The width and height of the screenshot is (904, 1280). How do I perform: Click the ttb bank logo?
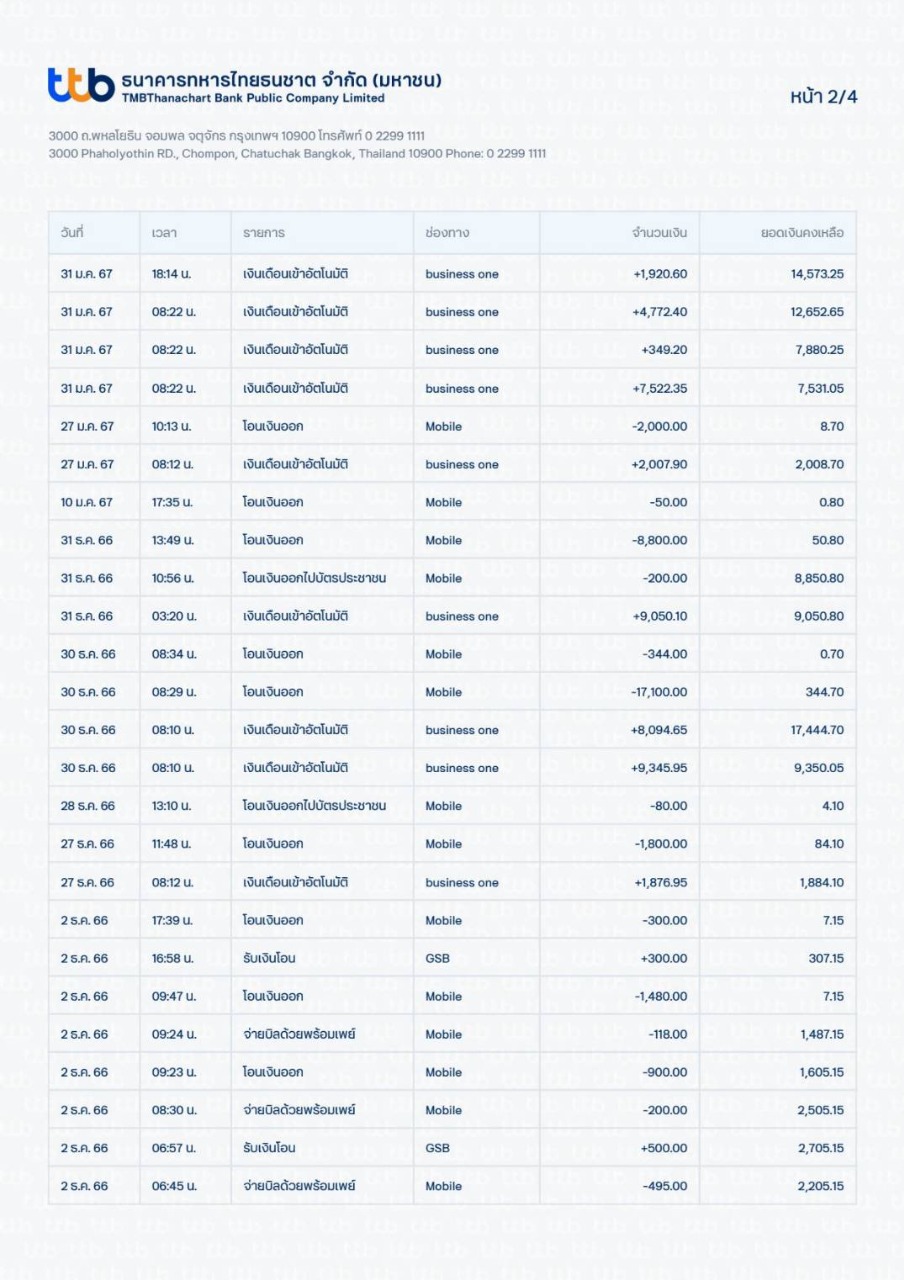pyautogui.click(x=80, y=86)
